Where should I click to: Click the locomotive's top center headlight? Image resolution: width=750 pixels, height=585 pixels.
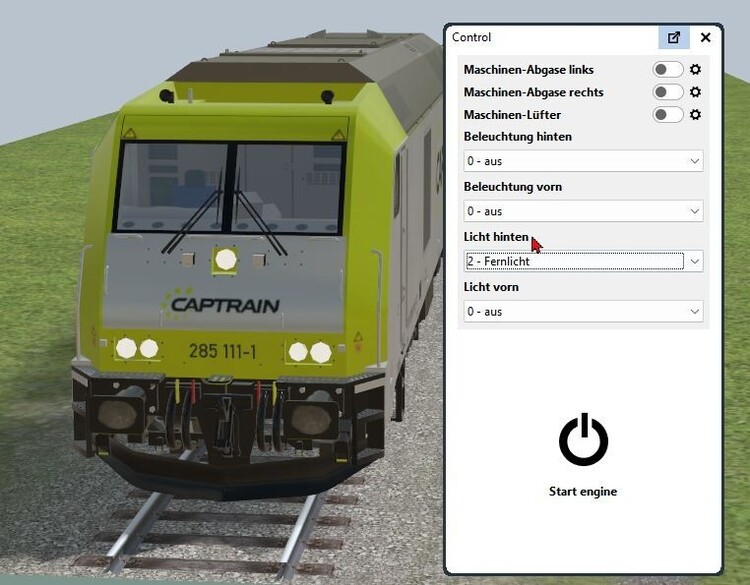(x=225, y=260)
